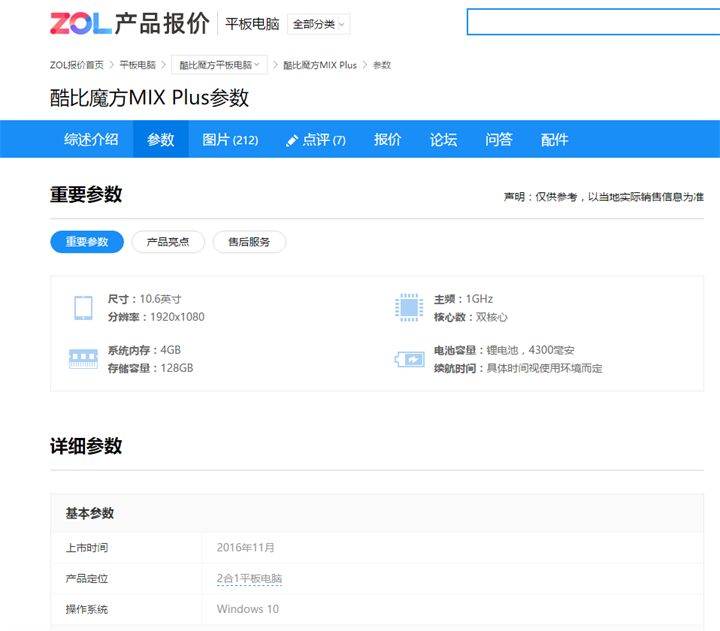Open the 点评 (7) tab

tap(315, 139)
